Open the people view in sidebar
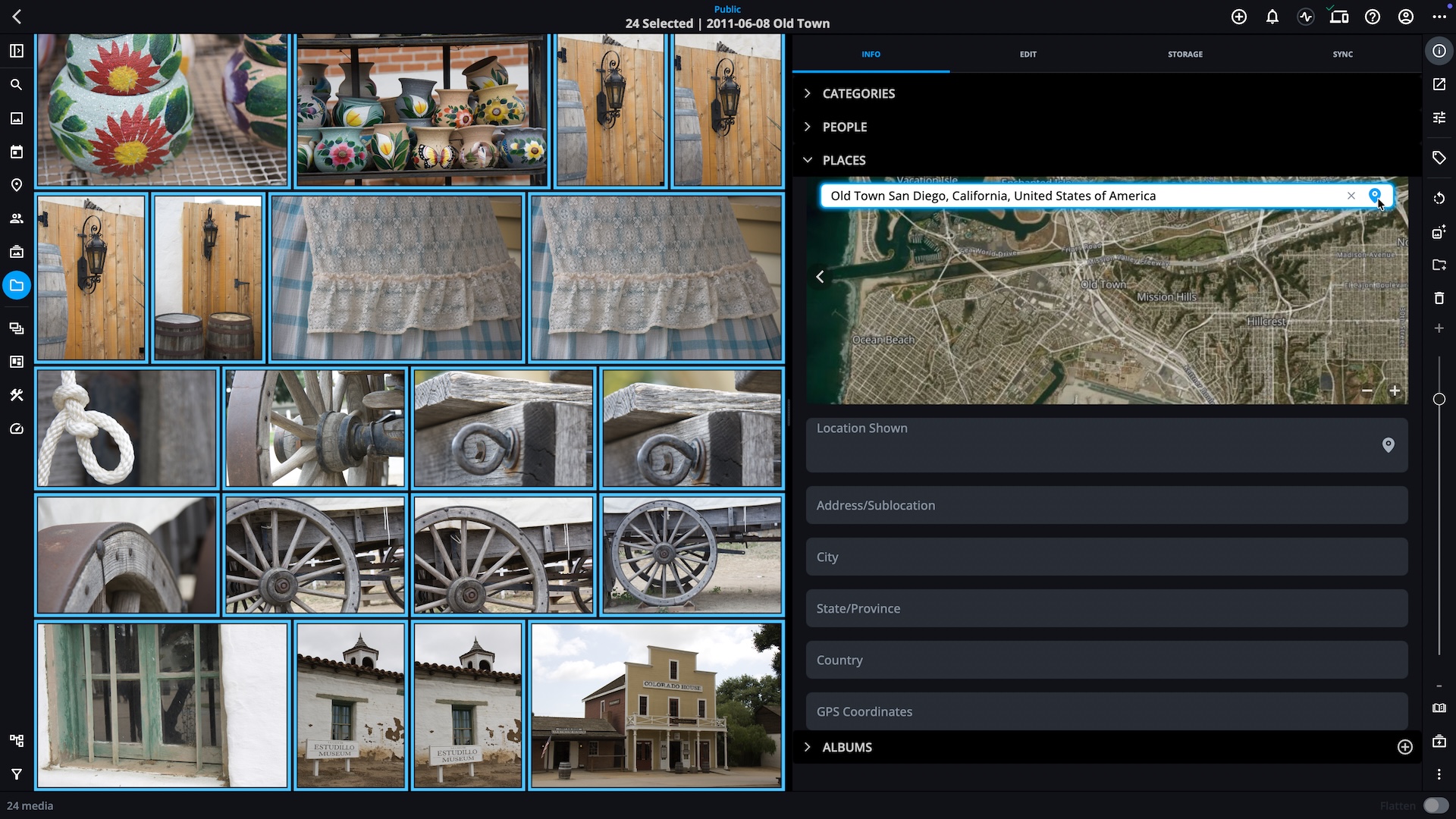The height and width of the screenshot is (819, 1456). pos(16,218)
